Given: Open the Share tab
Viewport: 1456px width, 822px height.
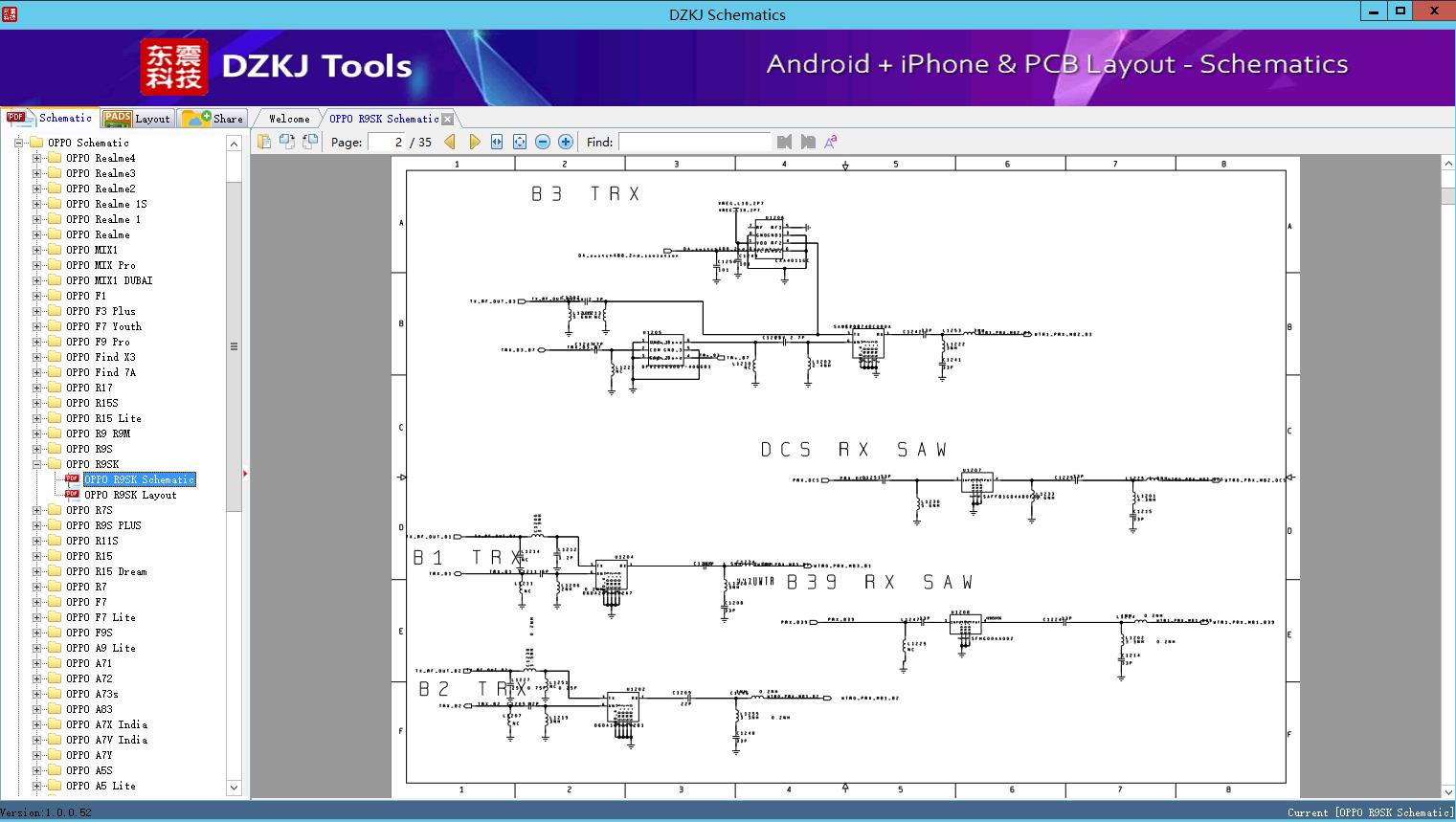Looking at the screenshot, I should tap(213, 119).
